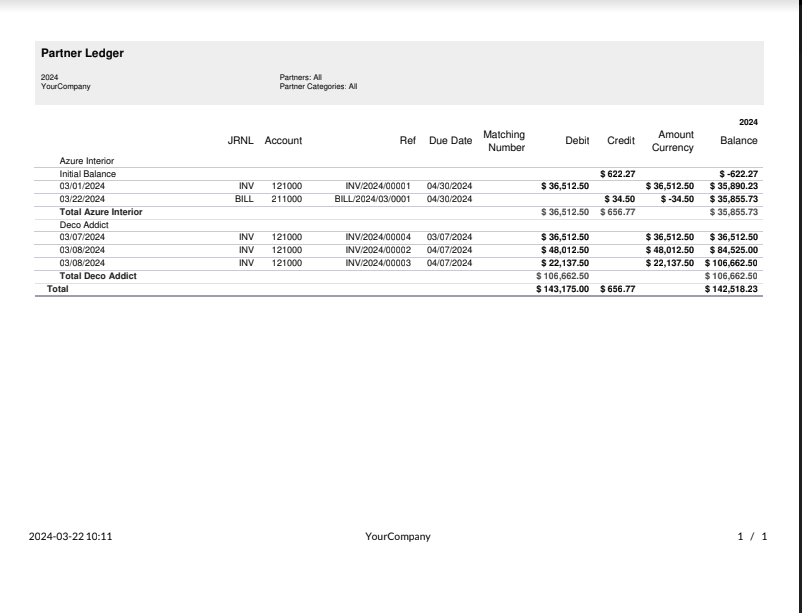Select the Total Deco Addict row label
This screenshot has width=802, height=613.
[98, 276]
